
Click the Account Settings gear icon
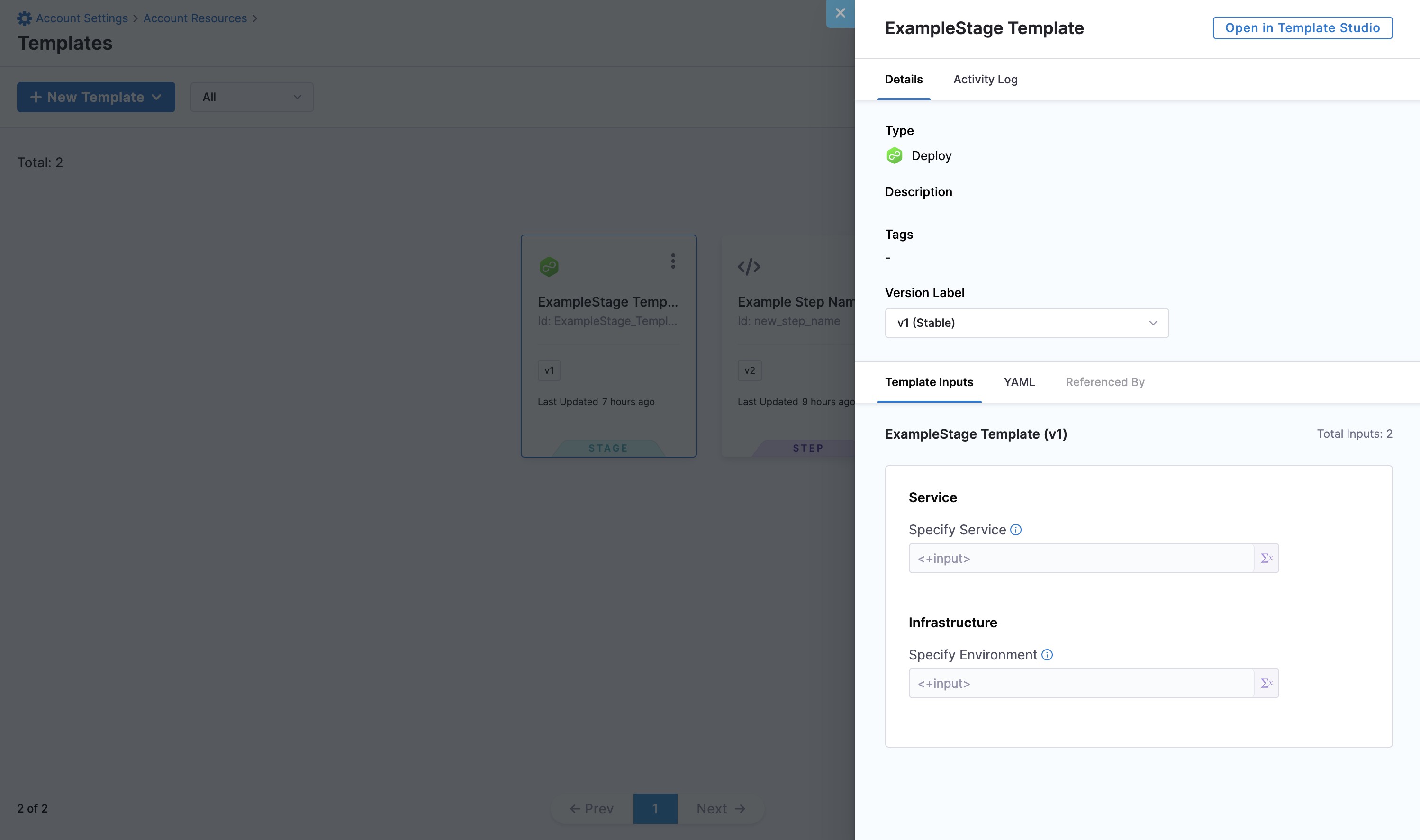click(x=24, y=18)
